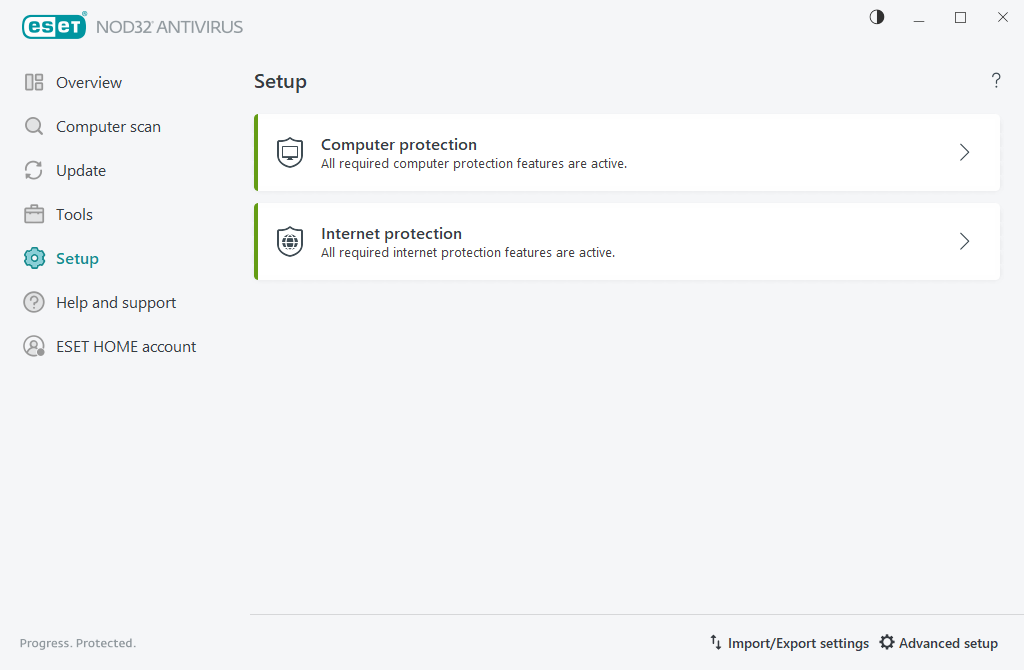Click the ESET logo in title bar
The width and height of the screenshot is (1024, 670).
click(55, 27)
